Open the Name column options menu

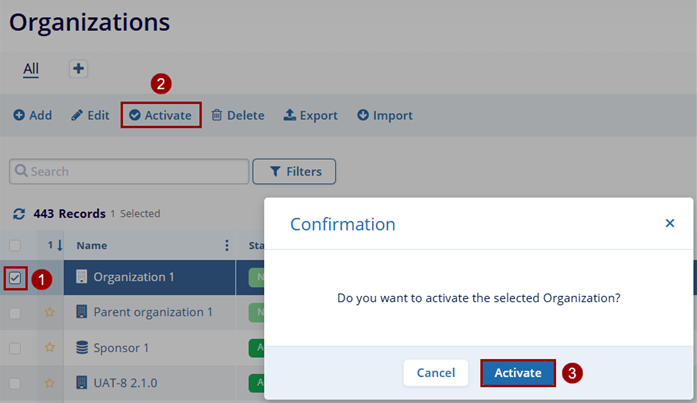pos(226,245)
